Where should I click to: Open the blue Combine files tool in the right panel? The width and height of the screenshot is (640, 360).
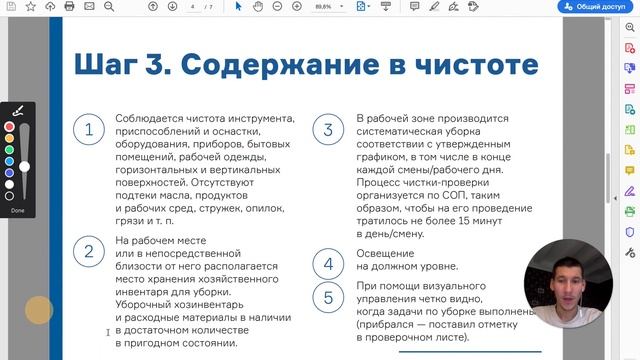630,68
